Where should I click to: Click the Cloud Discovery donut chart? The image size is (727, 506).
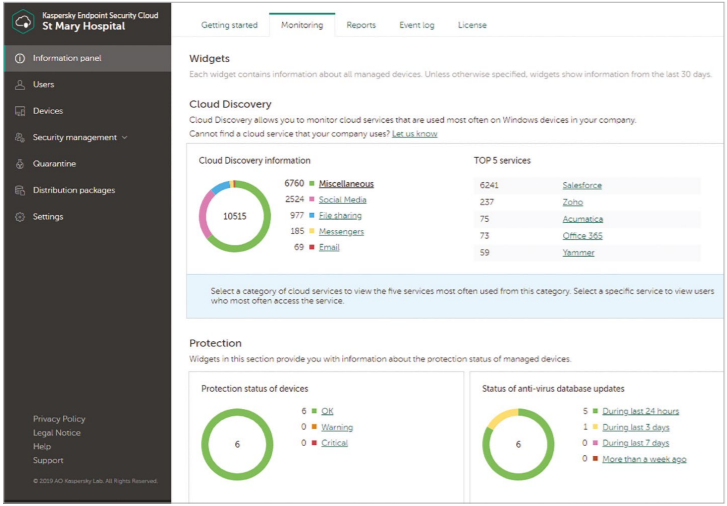(x=235, y=216)
